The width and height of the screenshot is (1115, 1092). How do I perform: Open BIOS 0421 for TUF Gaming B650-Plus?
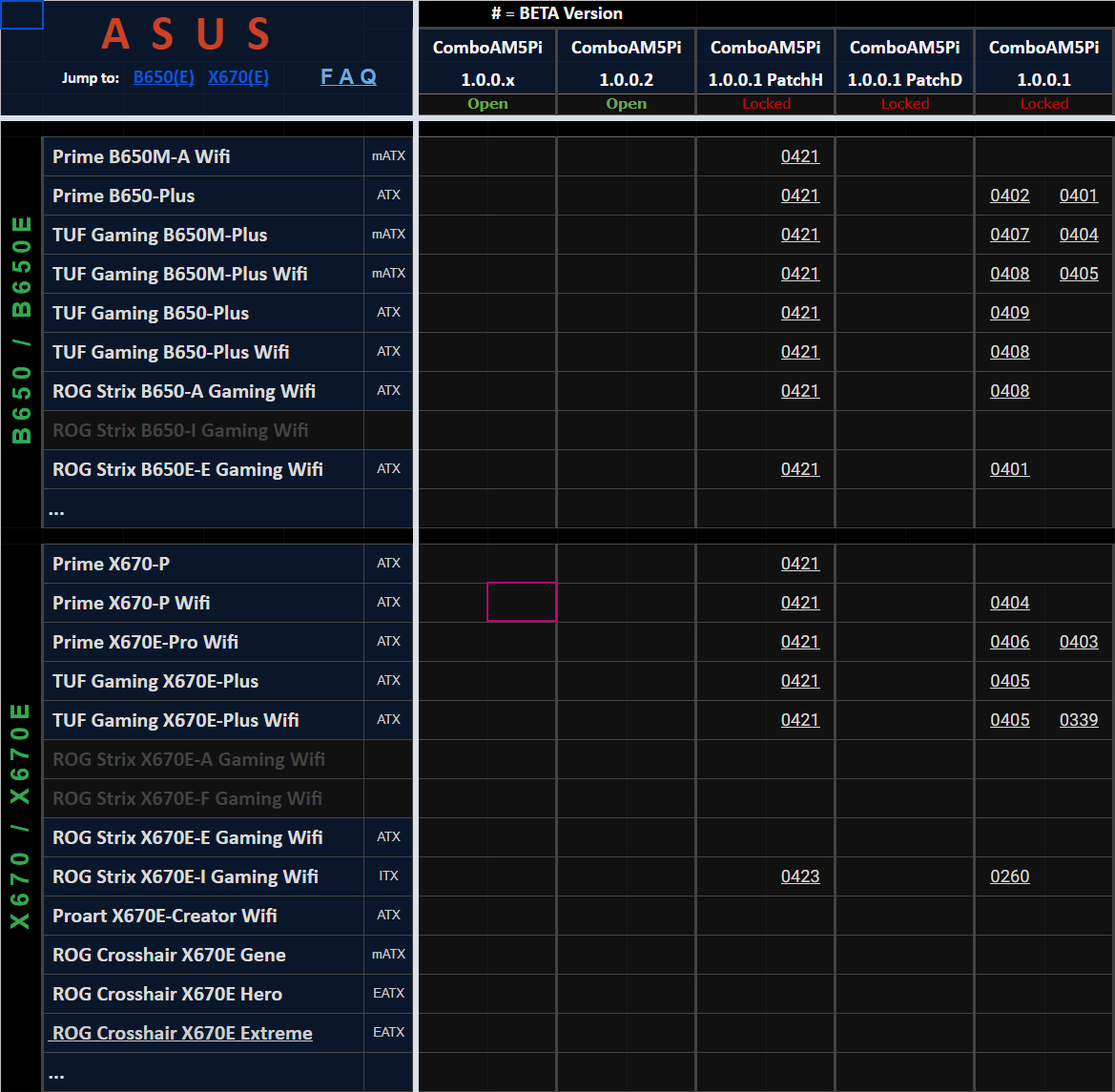[x=800, y=313]
